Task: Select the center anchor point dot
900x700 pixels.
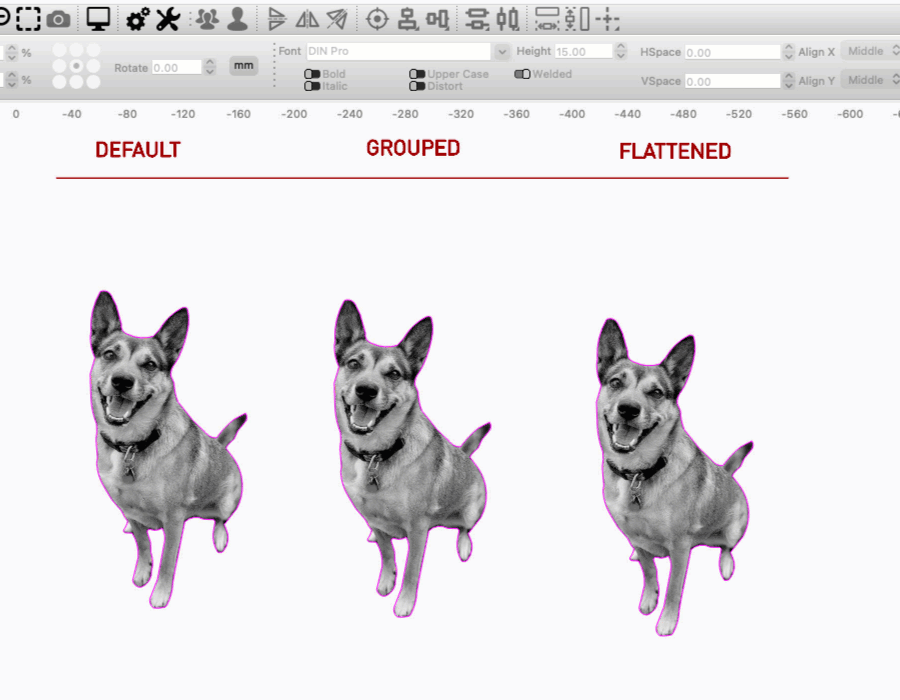Action: click(76, 66)
